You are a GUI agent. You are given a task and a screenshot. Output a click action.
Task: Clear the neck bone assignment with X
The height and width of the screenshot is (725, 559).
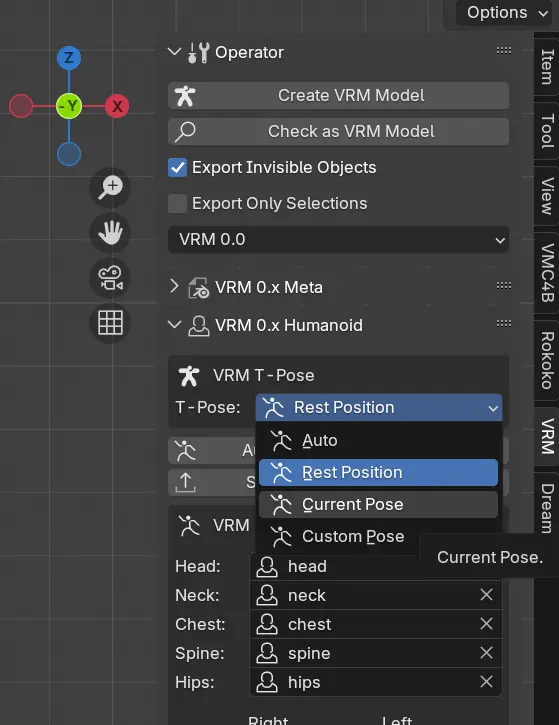coord(486,595)
